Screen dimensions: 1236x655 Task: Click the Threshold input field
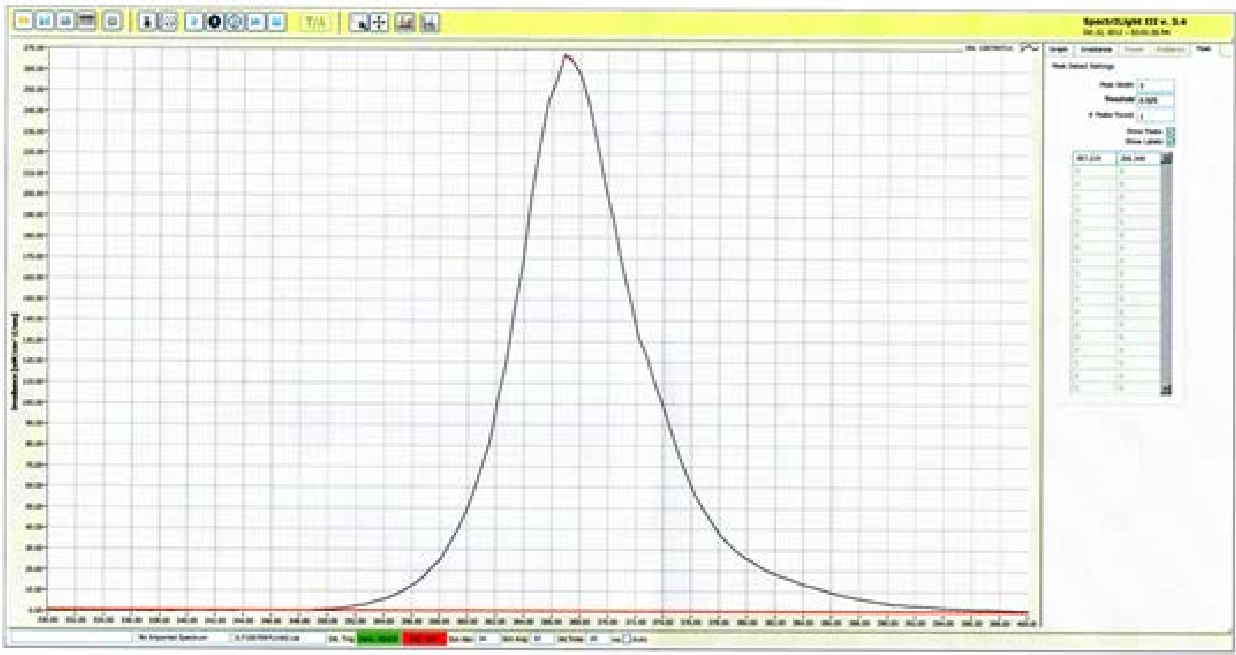(1155, 101)
